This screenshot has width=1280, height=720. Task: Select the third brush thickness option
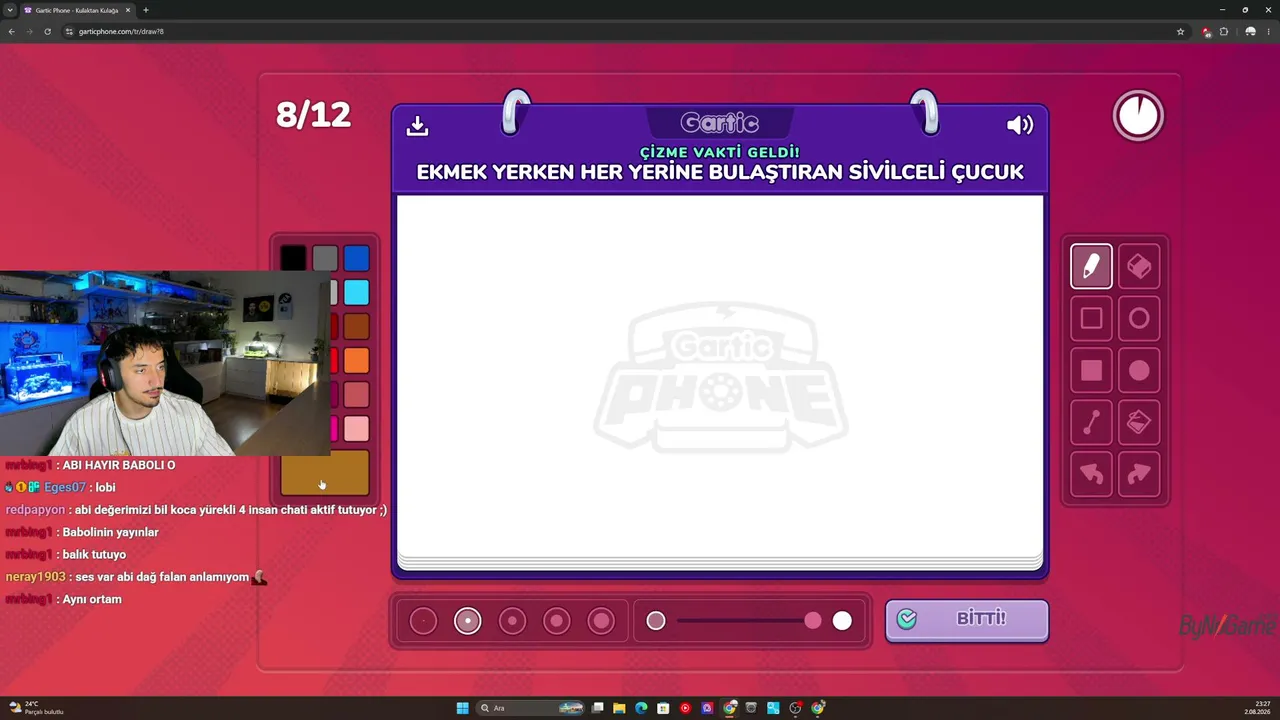[x=512, y=621]
